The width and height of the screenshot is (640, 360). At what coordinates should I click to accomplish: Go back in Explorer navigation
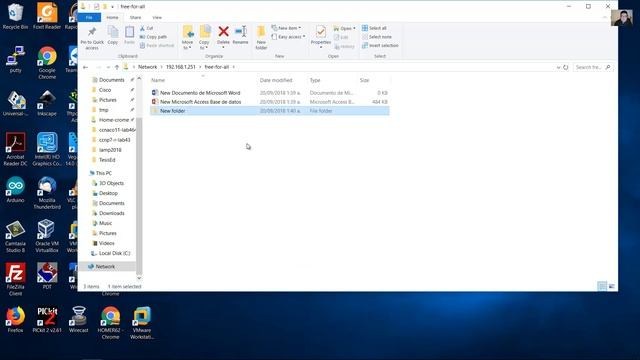pos(85,67)
